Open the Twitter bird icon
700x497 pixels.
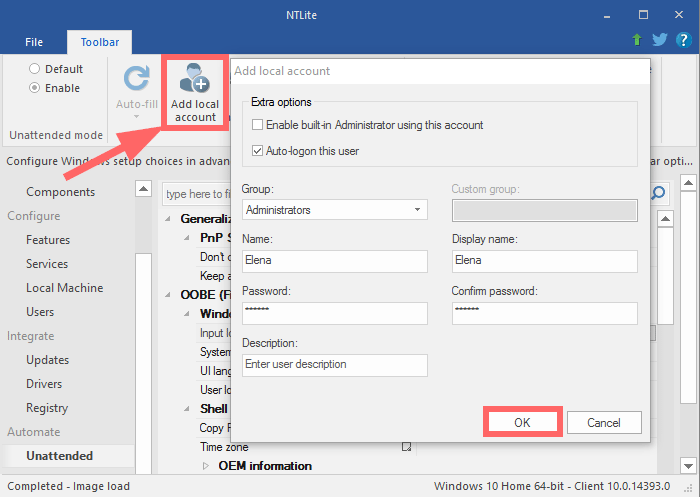click(660, 40)
